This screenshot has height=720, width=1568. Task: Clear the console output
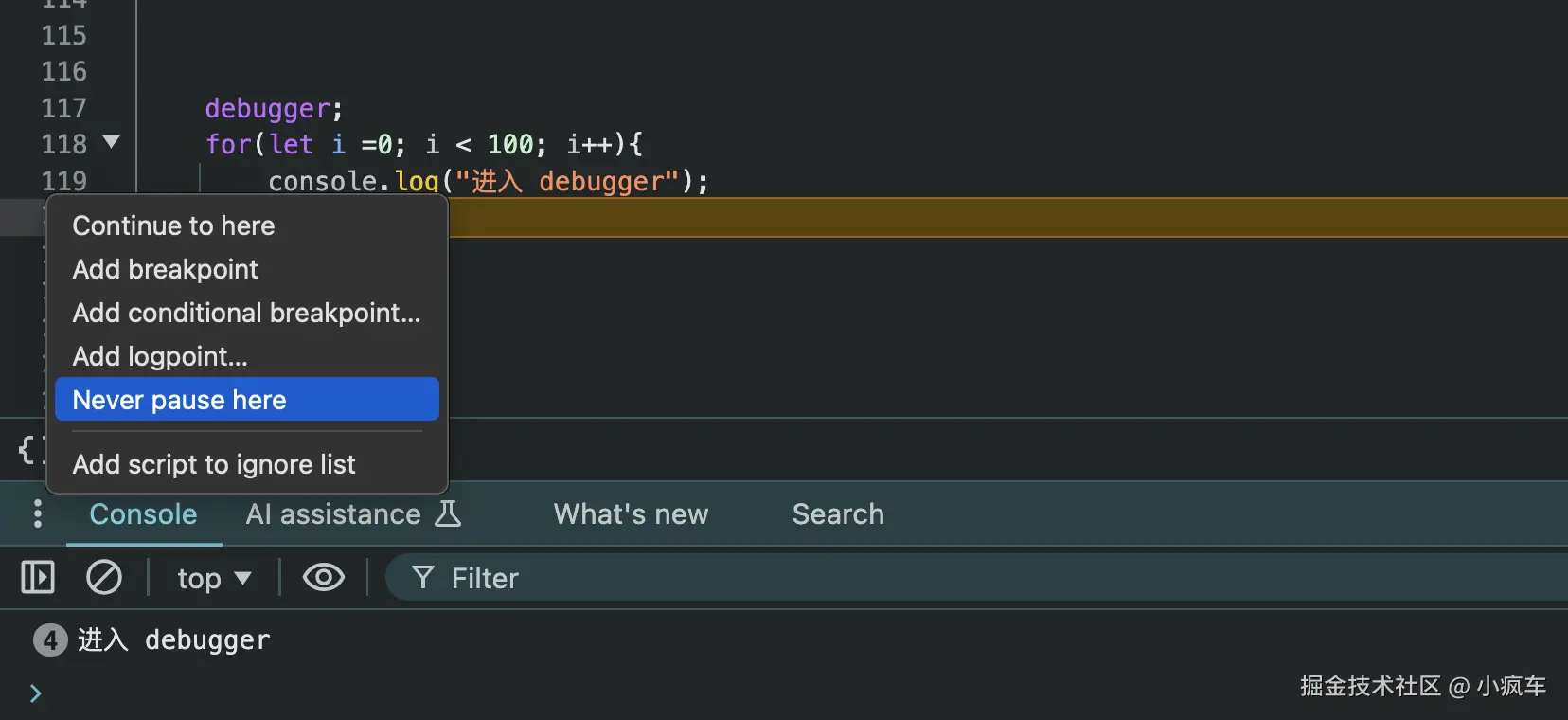click(104, 577)
